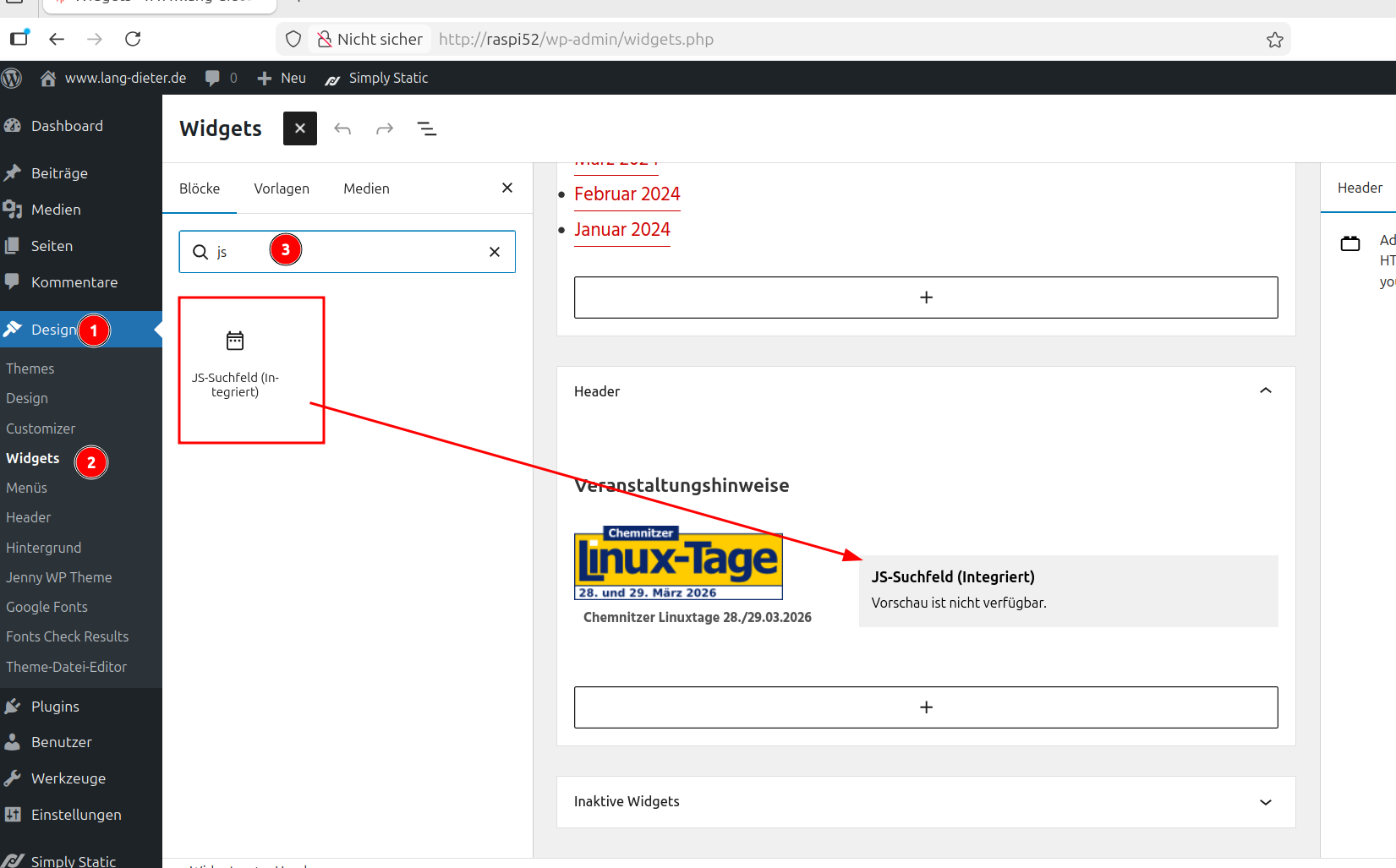This screenshot has width=1396, height=868.
Task: Select the Chemnitzer Linux-Tage image
Action: [x=678, y=563]
